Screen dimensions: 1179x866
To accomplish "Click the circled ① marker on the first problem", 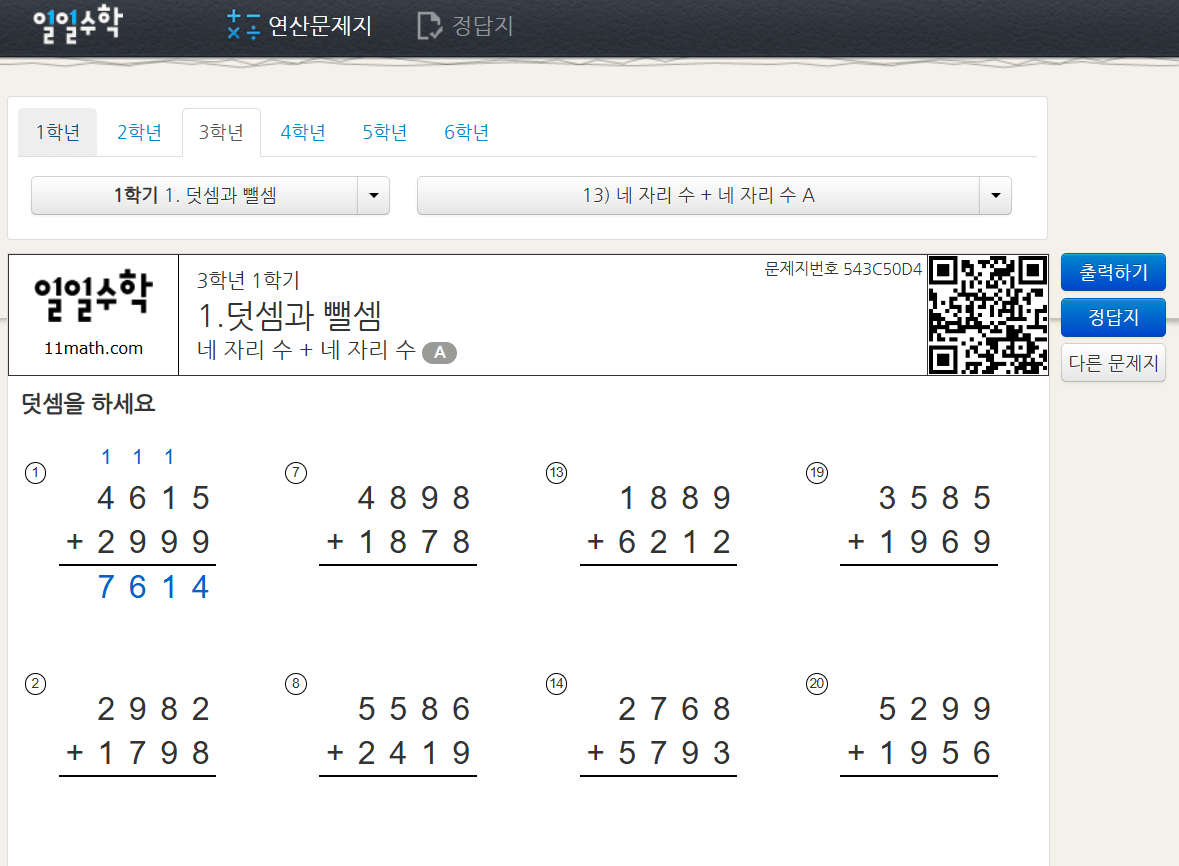I will [35, 473].
